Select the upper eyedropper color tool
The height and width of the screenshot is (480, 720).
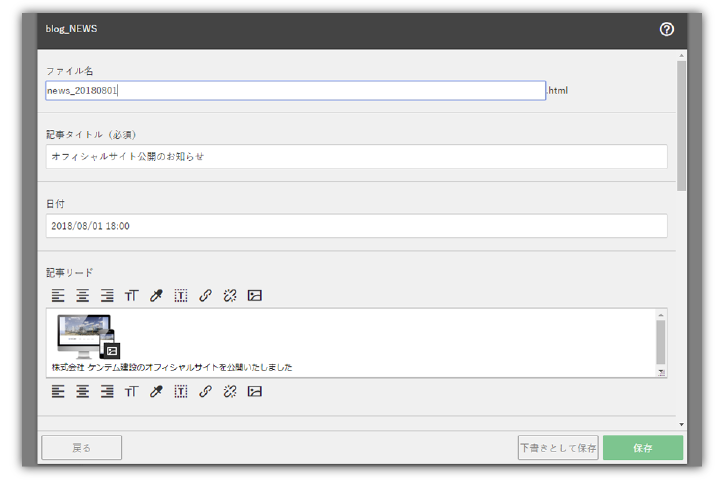[156, 295]
